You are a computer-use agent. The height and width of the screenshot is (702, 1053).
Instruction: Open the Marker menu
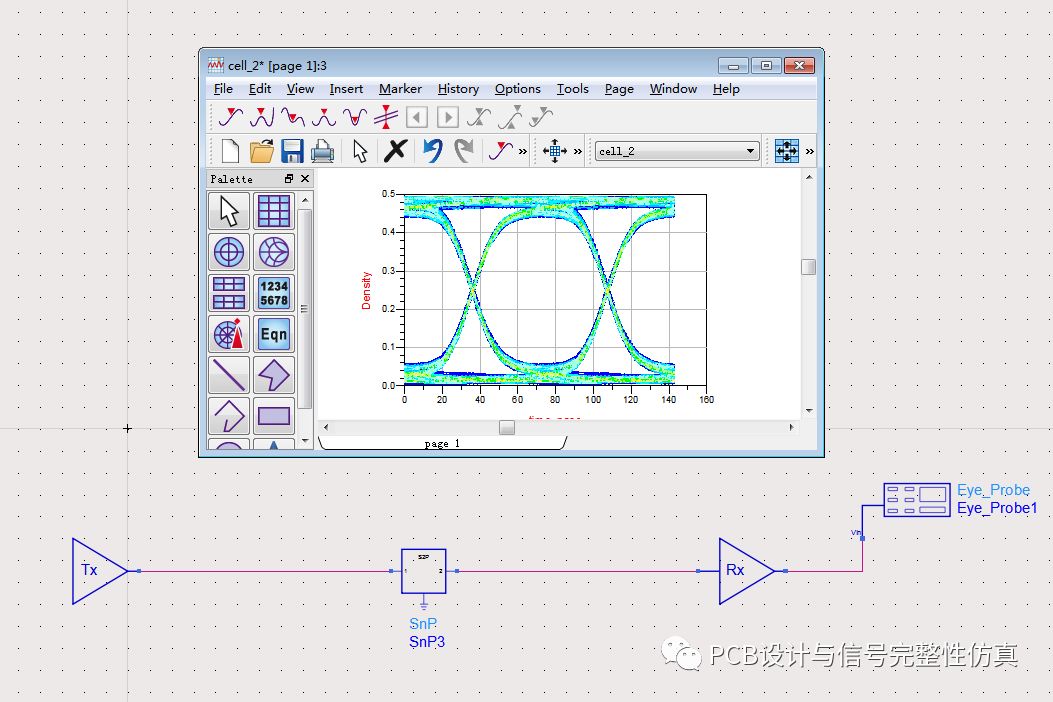point(400,89)
